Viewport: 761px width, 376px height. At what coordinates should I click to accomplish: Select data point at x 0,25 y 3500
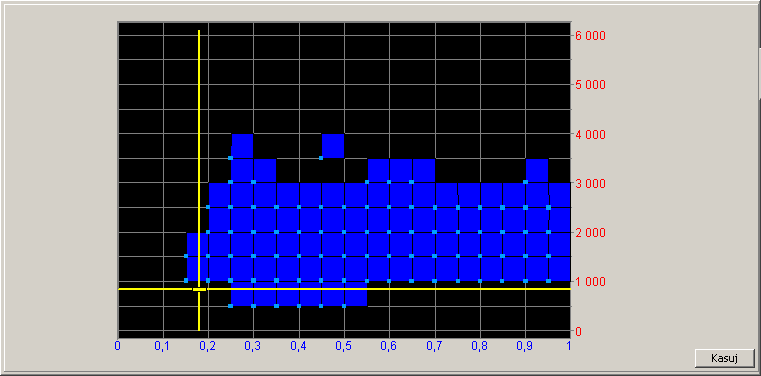[231, 158]
